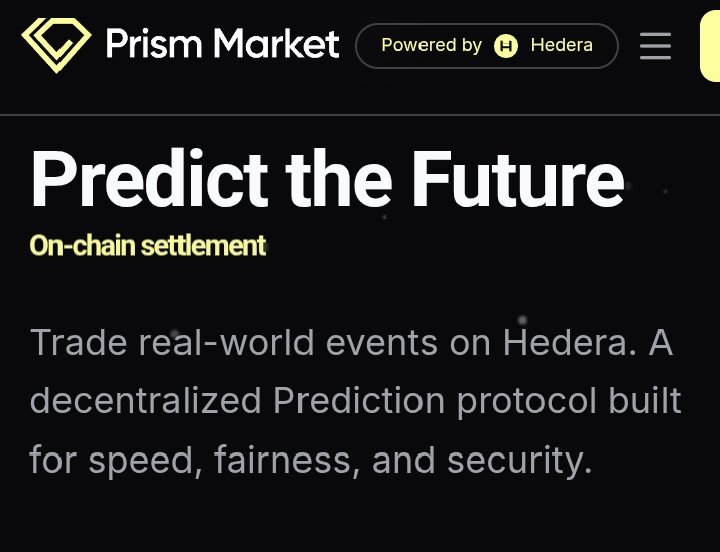Image resolution: width=720 pixels, height=552 pixels.
Task: Click the yellow On-chain settlement tagline
Action: [148, 245]
